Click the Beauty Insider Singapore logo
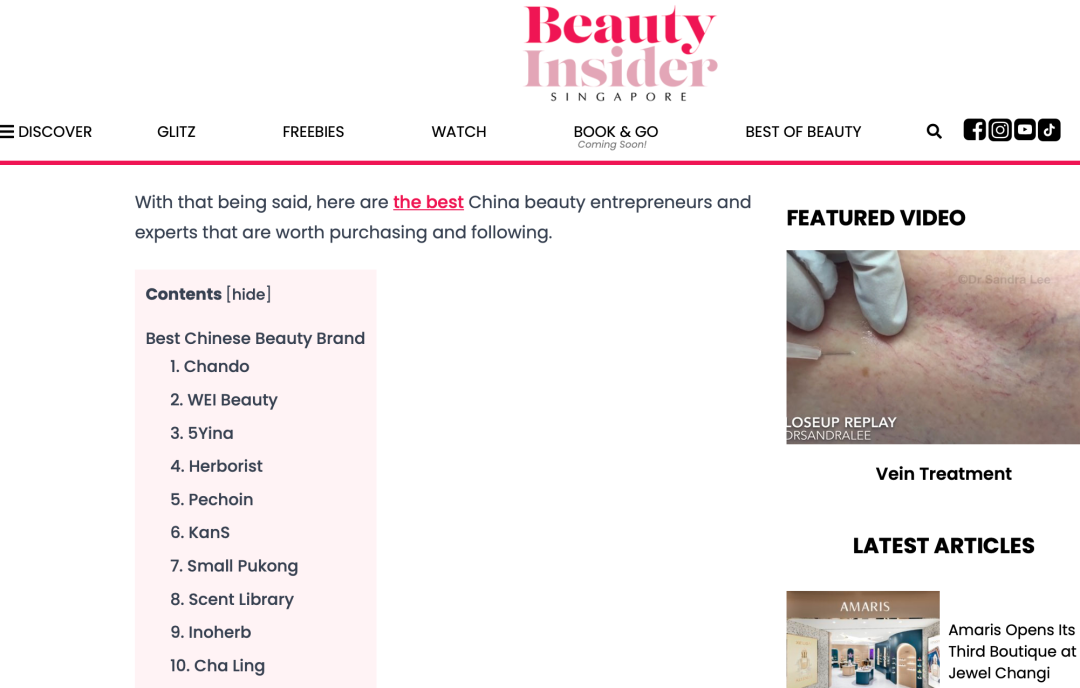 620,53
